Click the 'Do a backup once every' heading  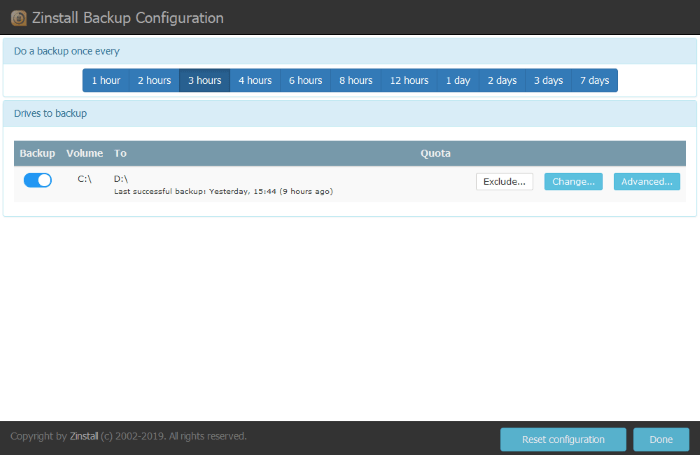pos(67,51)
